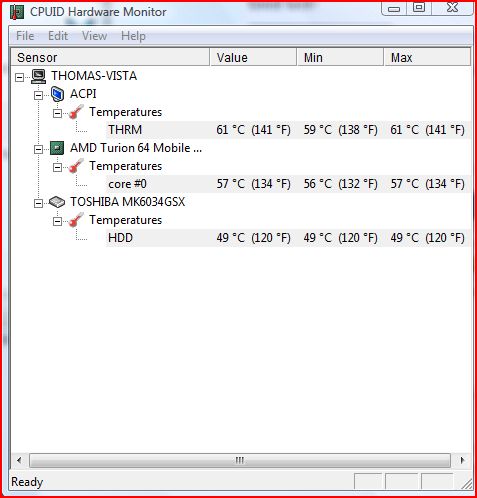Viewport: 477px width, 498px height.
Task: Click the Value column header
Action: click(x=253, y=57)
